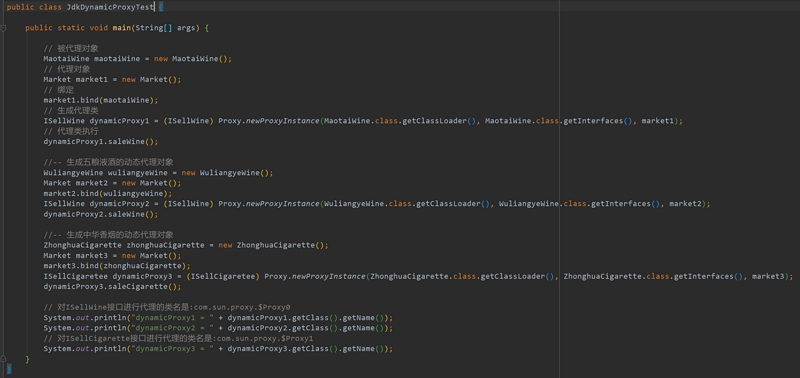Click the comment '//-- 生成中华香烟的动态代理对象'
The height and width of the screenshot is (378, 800).
108,235
